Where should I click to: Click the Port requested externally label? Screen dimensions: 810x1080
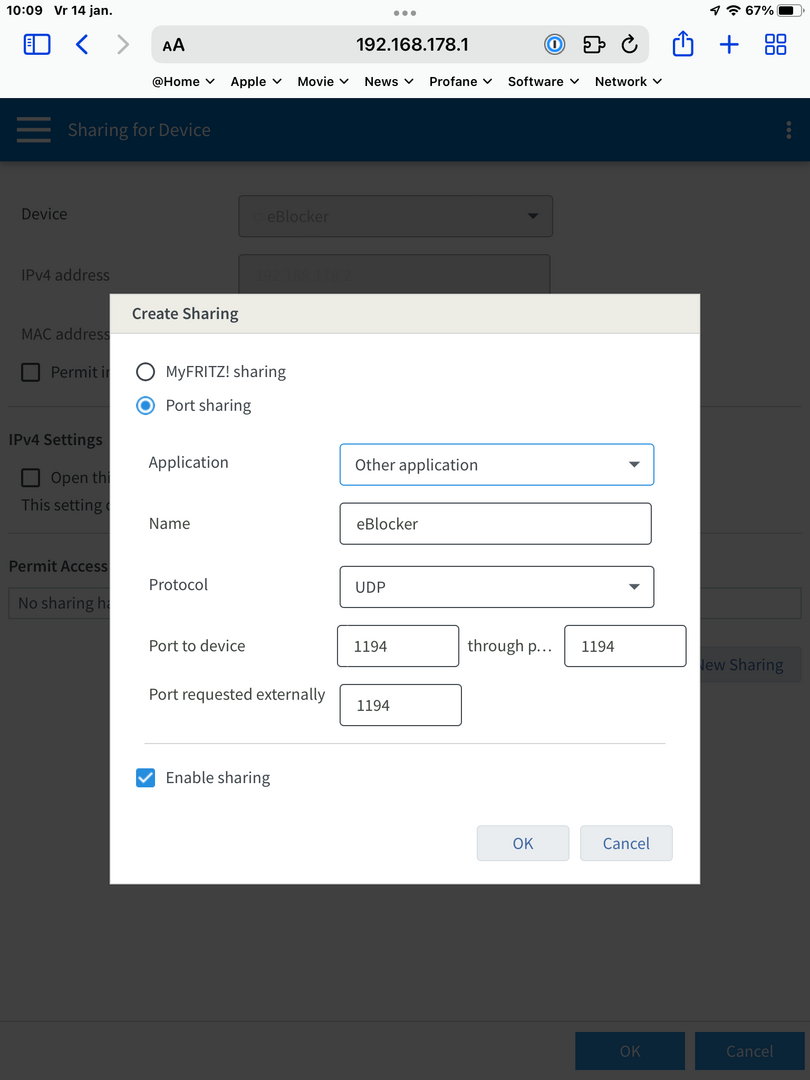tap(237, 694)
